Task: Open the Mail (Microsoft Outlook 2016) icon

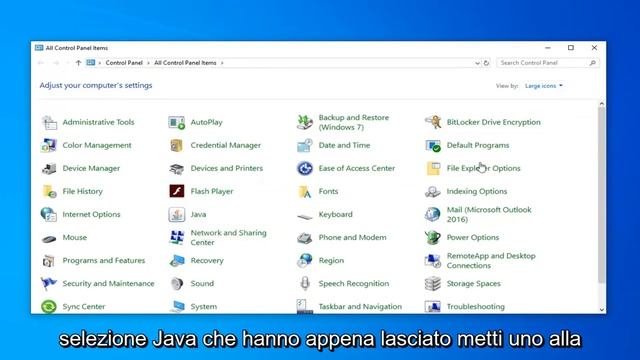Action: click(x=433, y=214)
